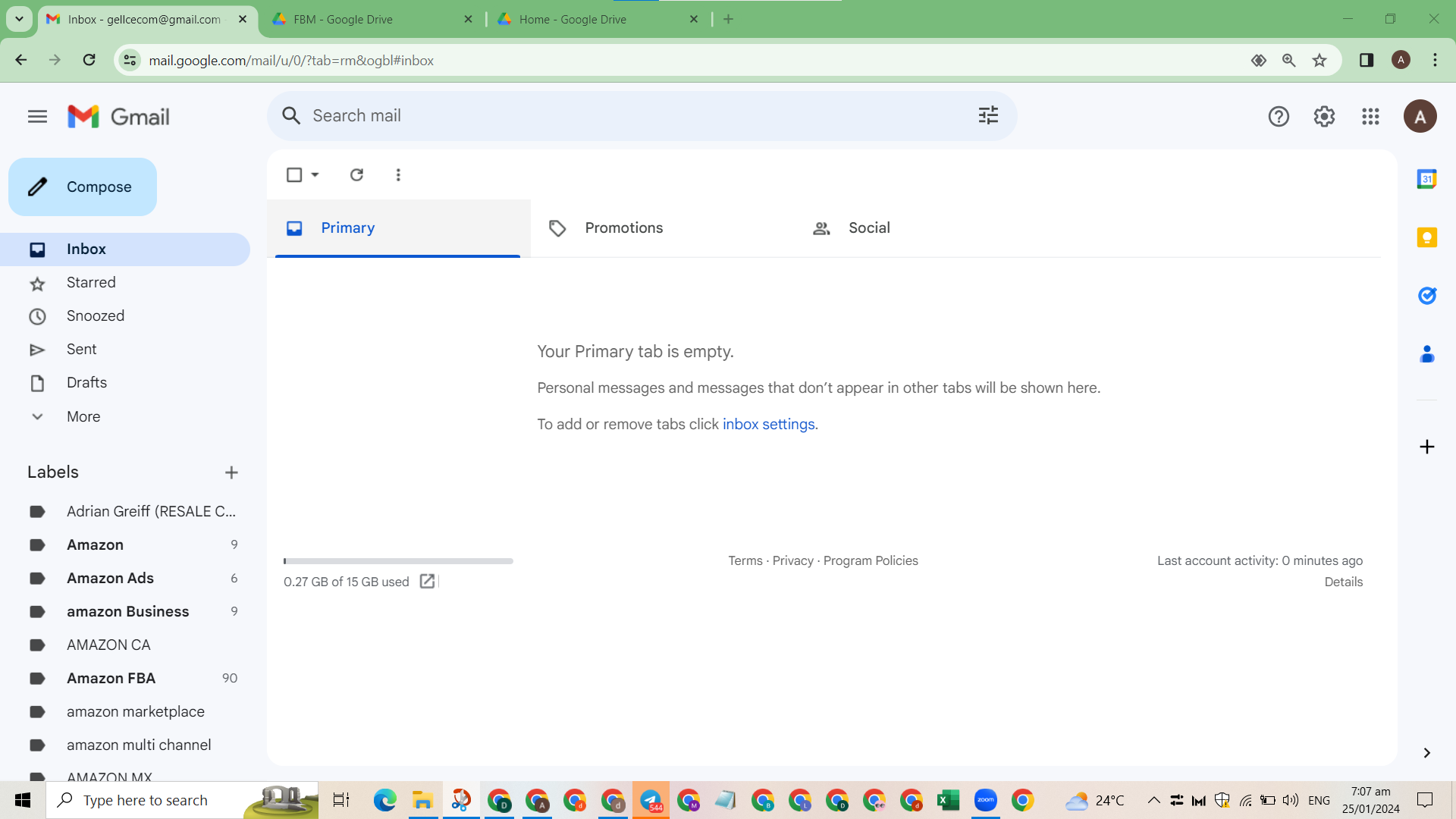Click Windows taskbar search box
Viewport: 1456px width, 819px height.
(182, 800)
